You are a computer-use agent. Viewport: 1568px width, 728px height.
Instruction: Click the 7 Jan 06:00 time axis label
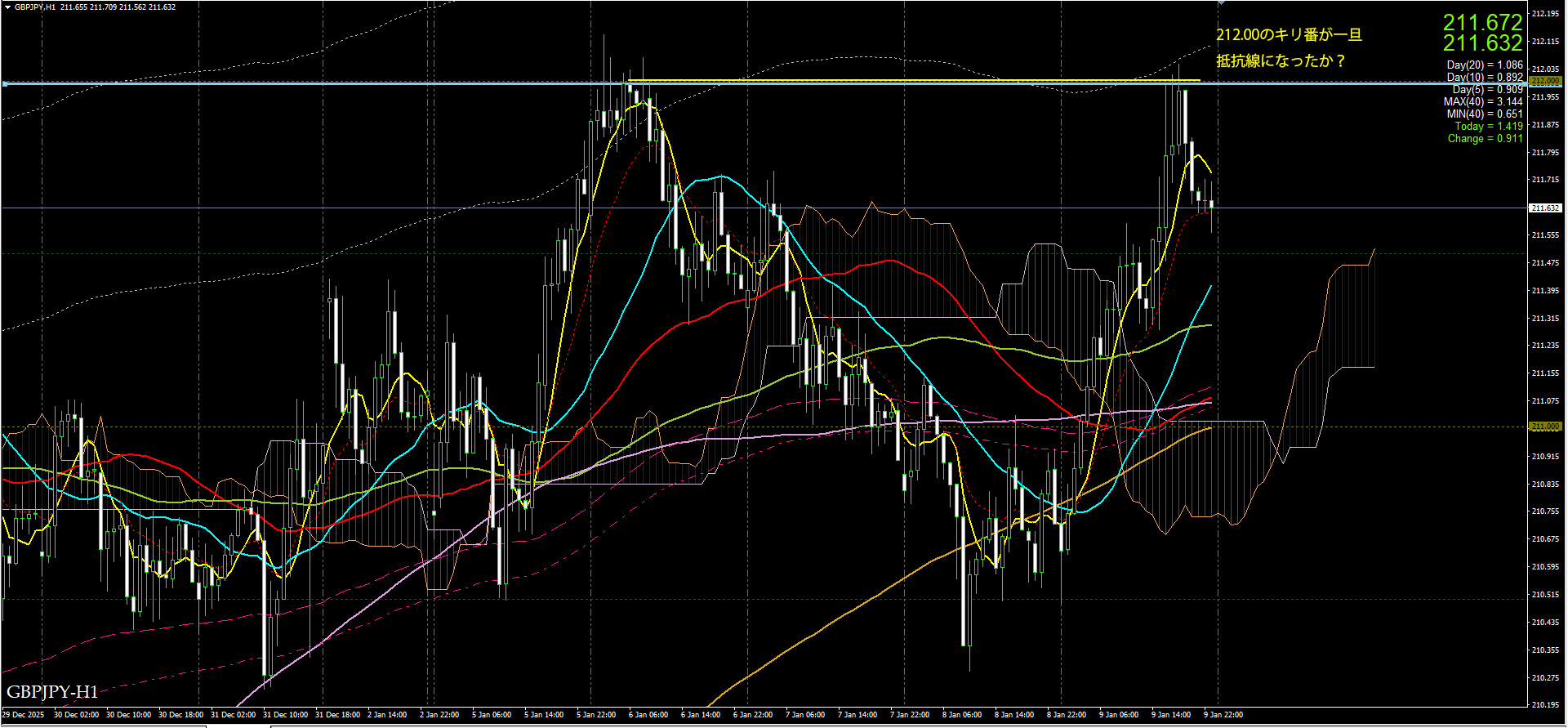pos(805,715)
